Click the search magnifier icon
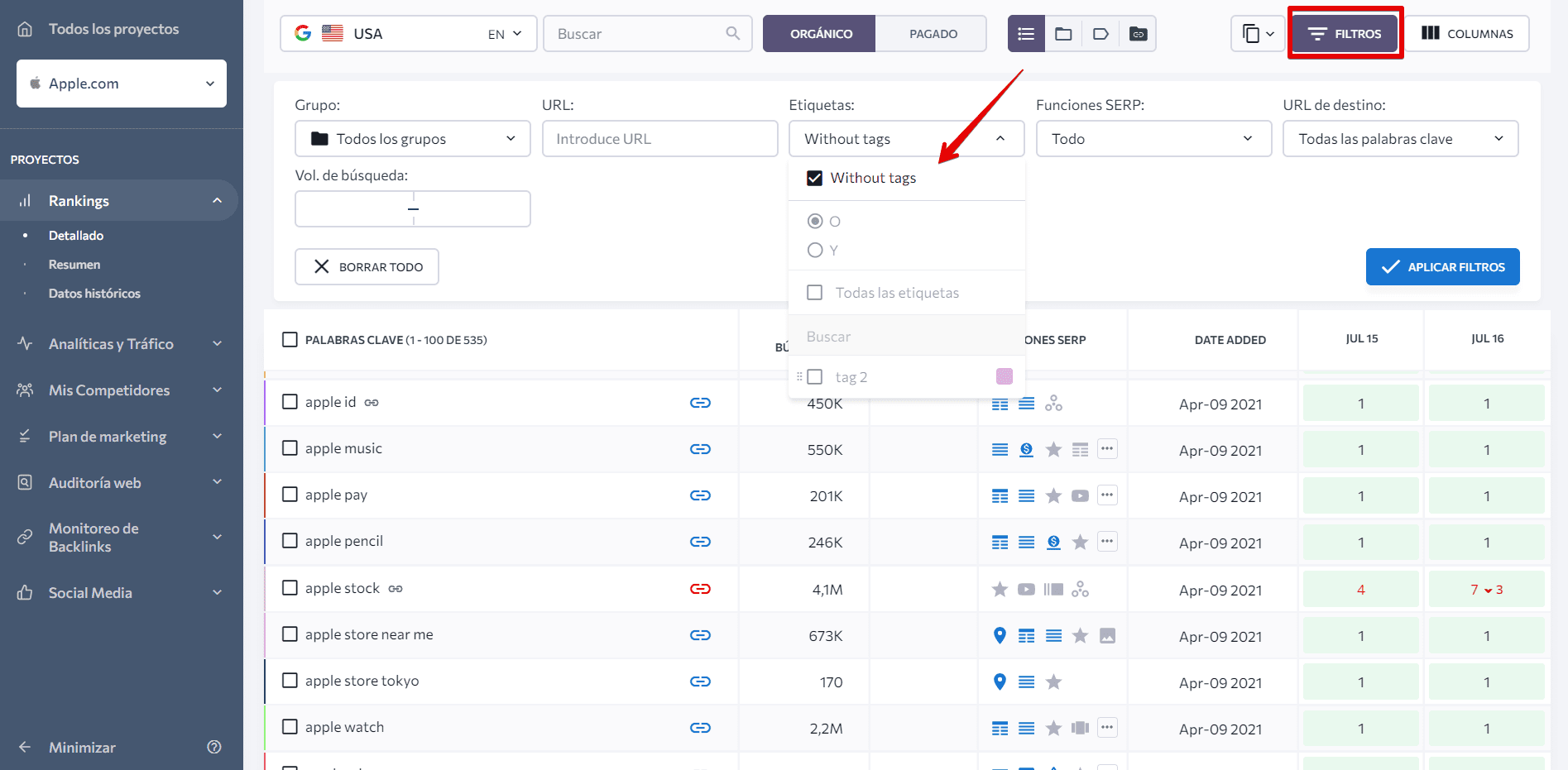This screenshot has width=1568, height=770. pos(732,33)
